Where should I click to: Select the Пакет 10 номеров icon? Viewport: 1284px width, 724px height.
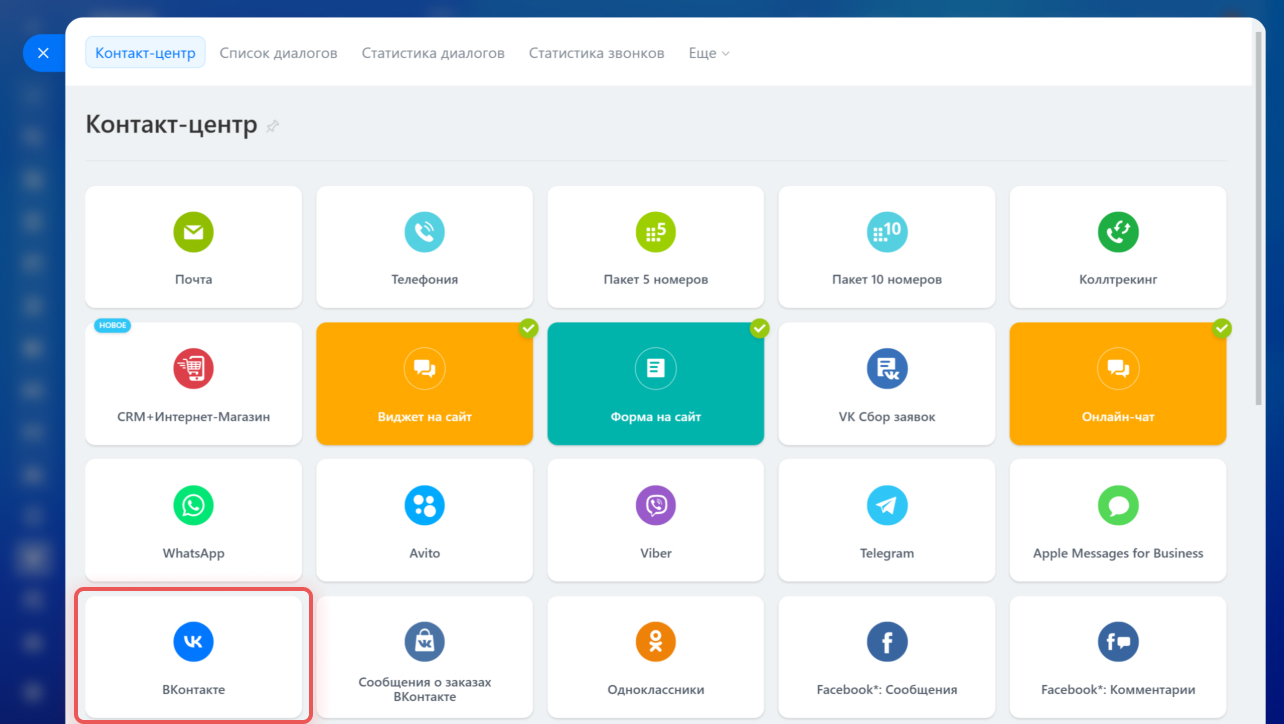pyautogui.click(x=887, y=232)
